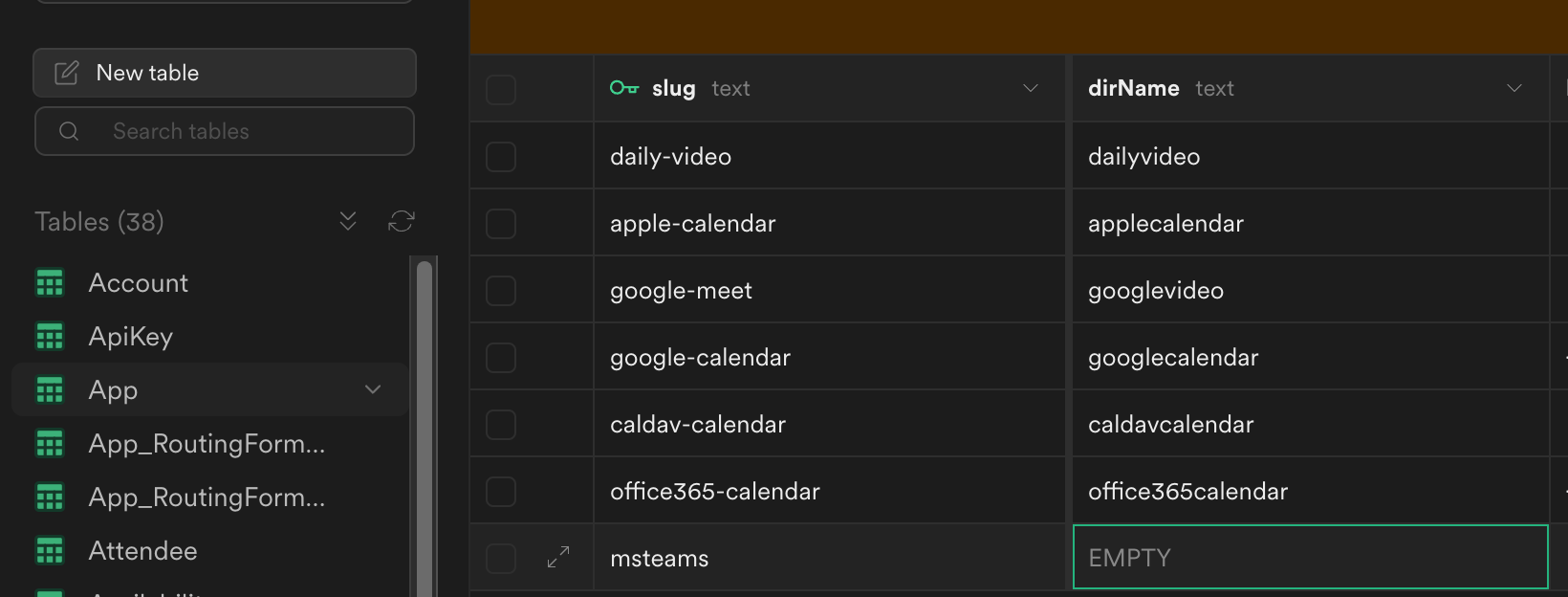Open the slug column dropdown
1568x597 pixels.
click(1031, 88)
